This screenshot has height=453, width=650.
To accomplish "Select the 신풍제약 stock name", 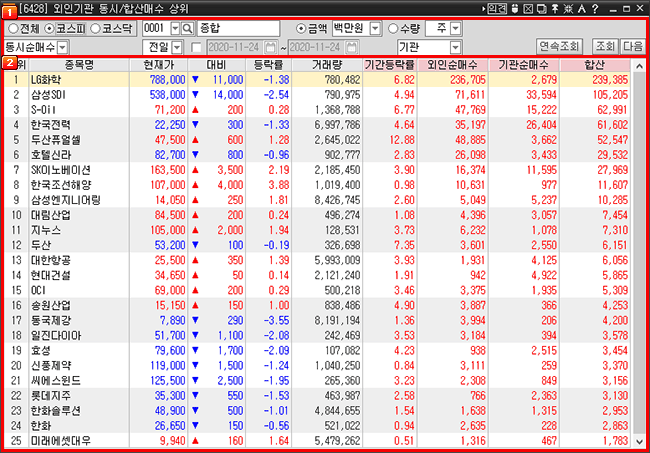I will [x=51, y=366].
